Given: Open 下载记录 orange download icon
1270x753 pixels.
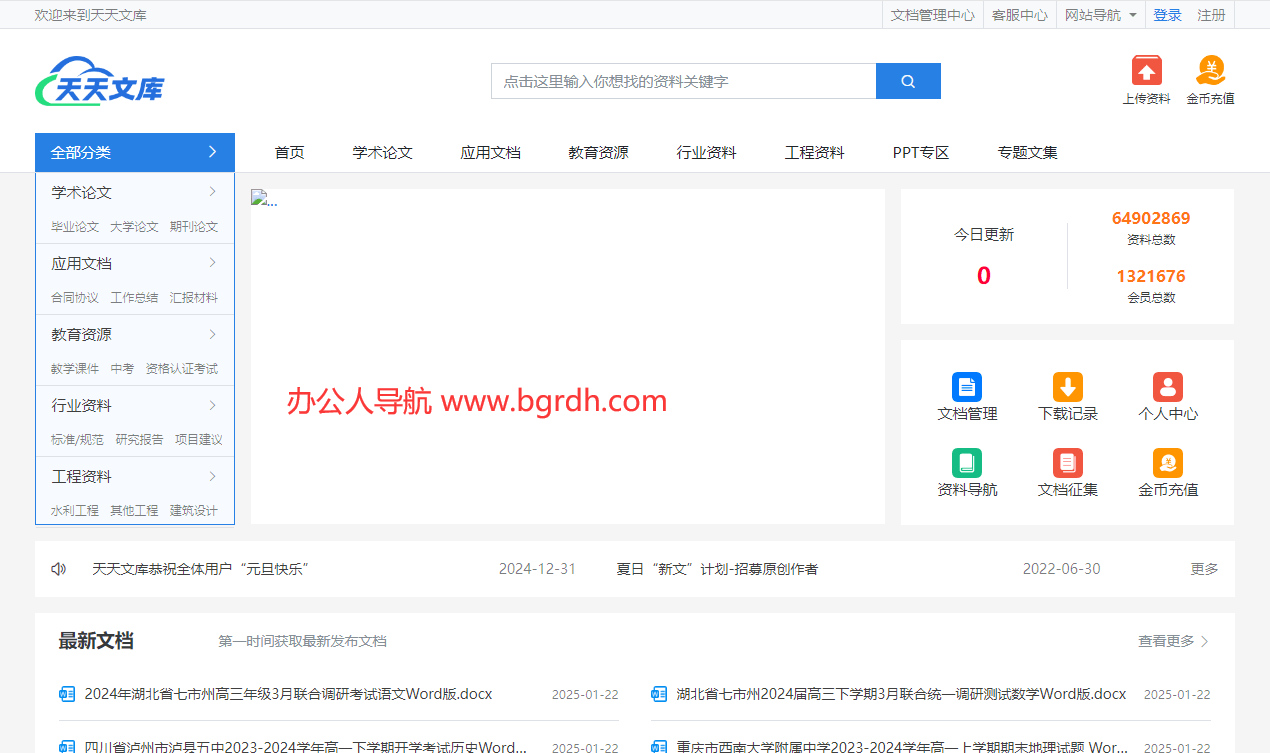Looking at the screenshot, I should tap(1068, 387).
